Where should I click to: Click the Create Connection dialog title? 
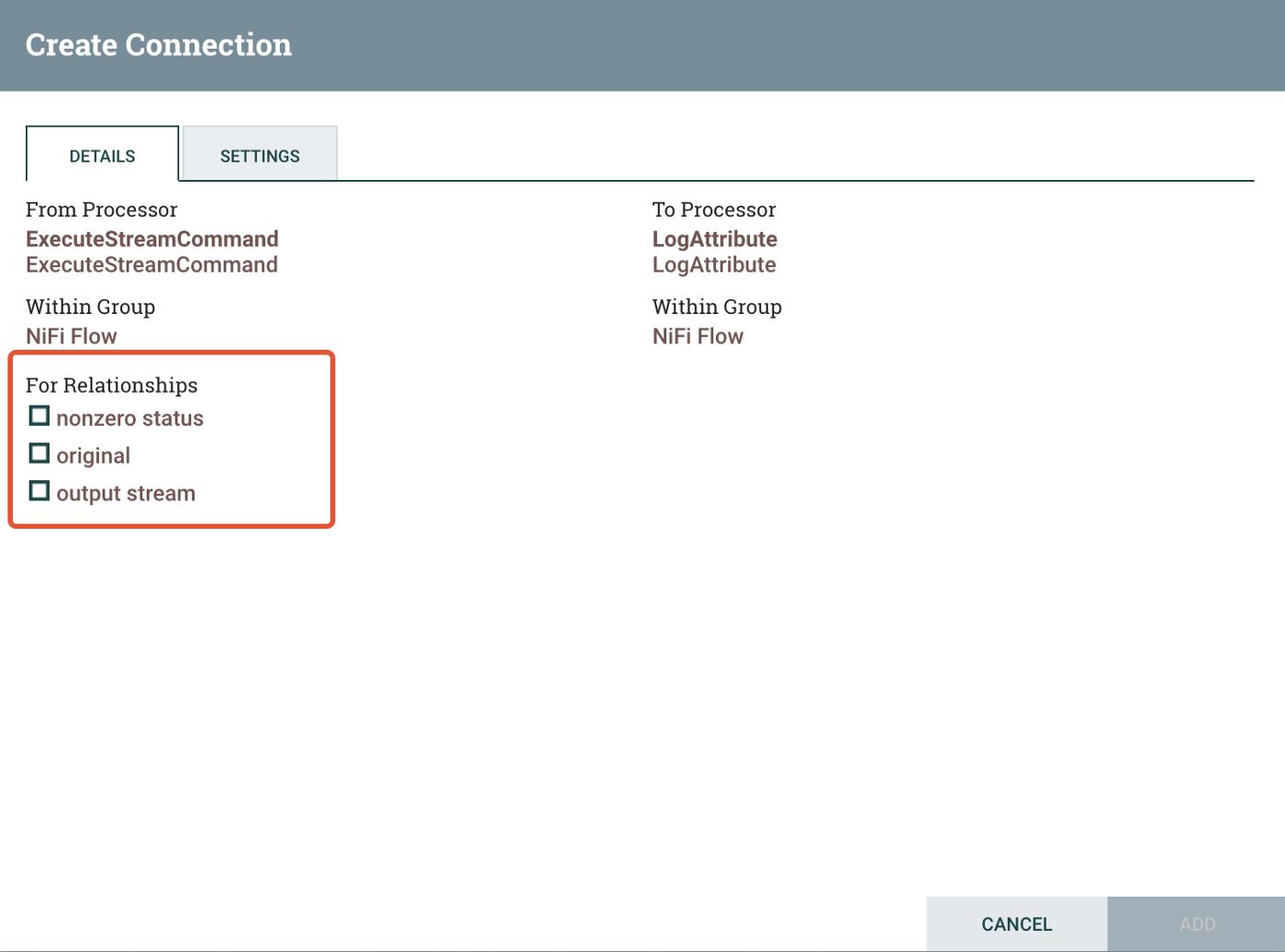(159, 45)
